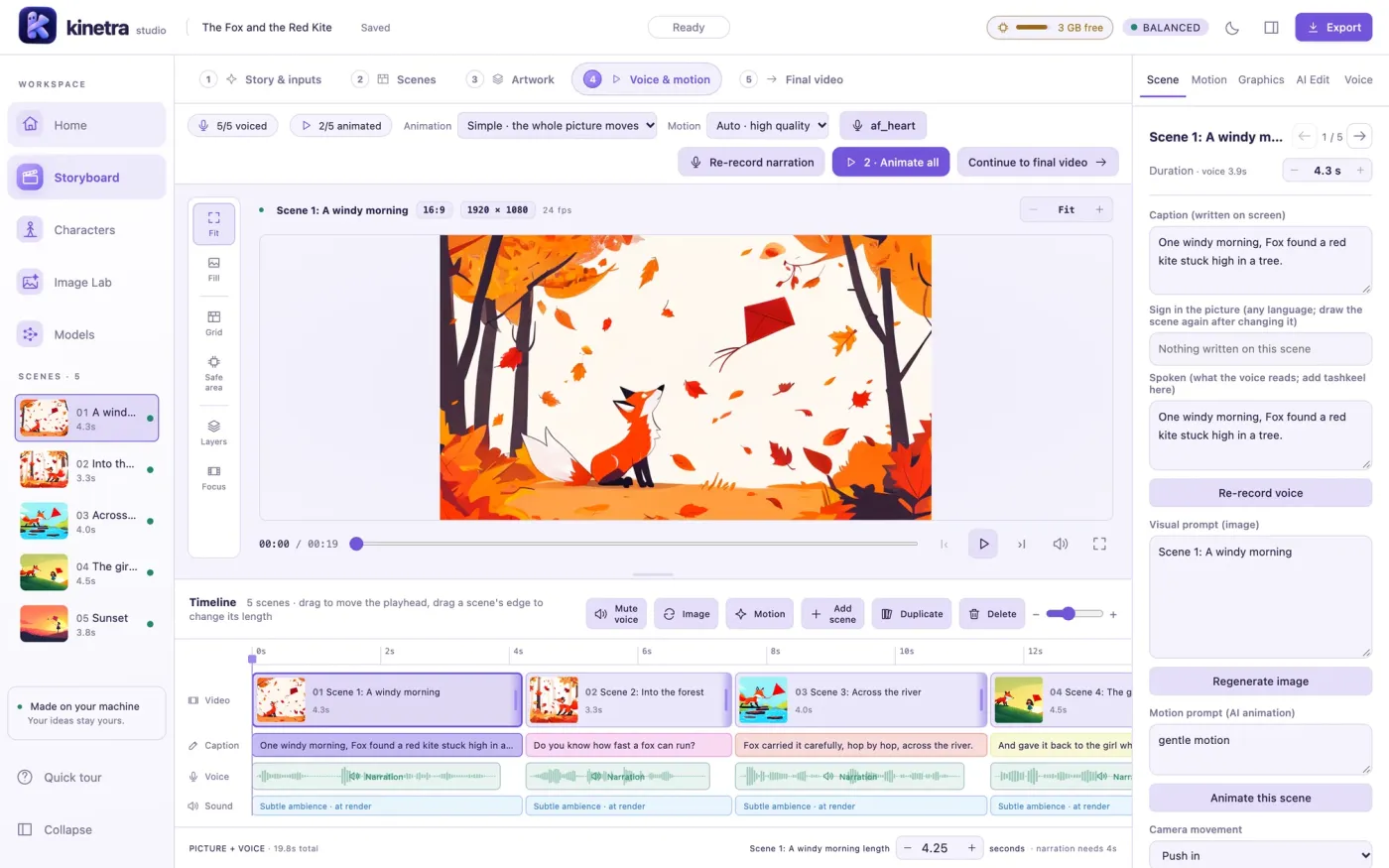
Task: Select the Fit view tool
Action: pyautogui.click(x=213, y=223)
